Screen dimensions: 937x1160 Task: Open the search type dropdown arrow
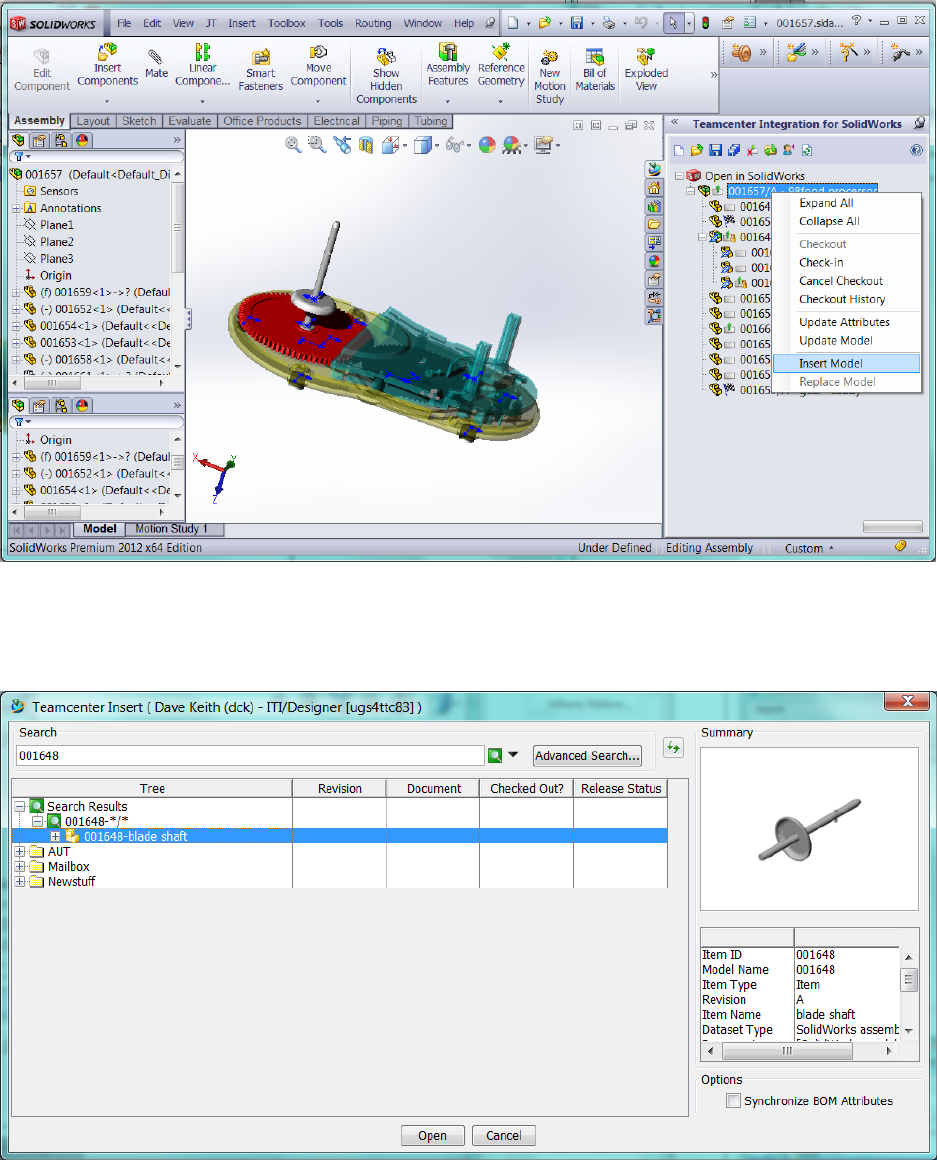pyautogui.click(x=513, y=755)
